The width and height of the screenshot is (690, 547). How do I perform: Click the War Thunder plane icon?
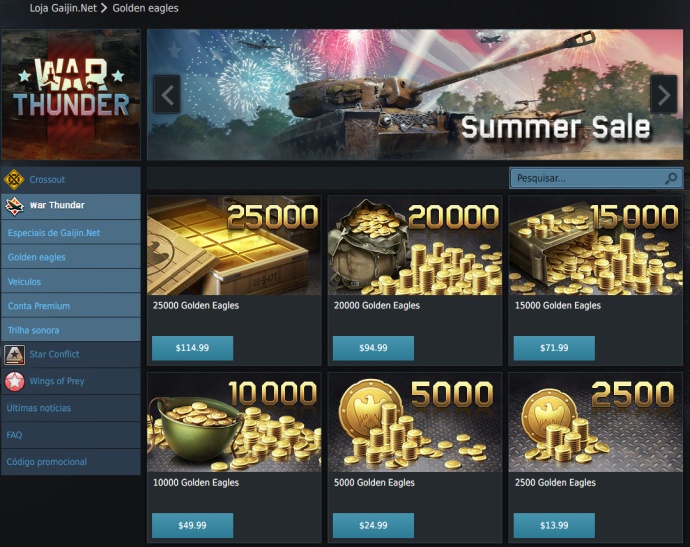(x=14, y=206)
